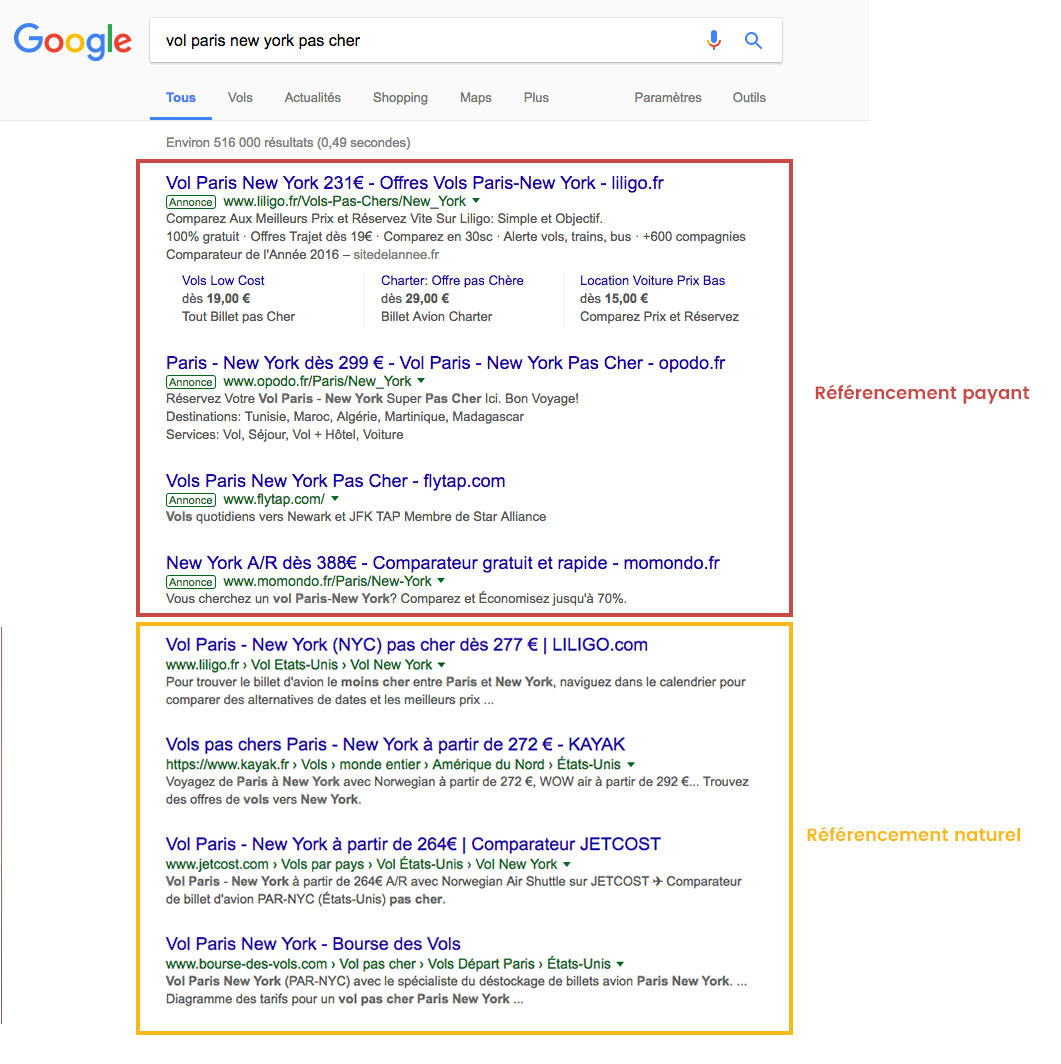
Task: Open opodo.fr ad title Paris - New York dès 299 €
Action: (445, 362)
